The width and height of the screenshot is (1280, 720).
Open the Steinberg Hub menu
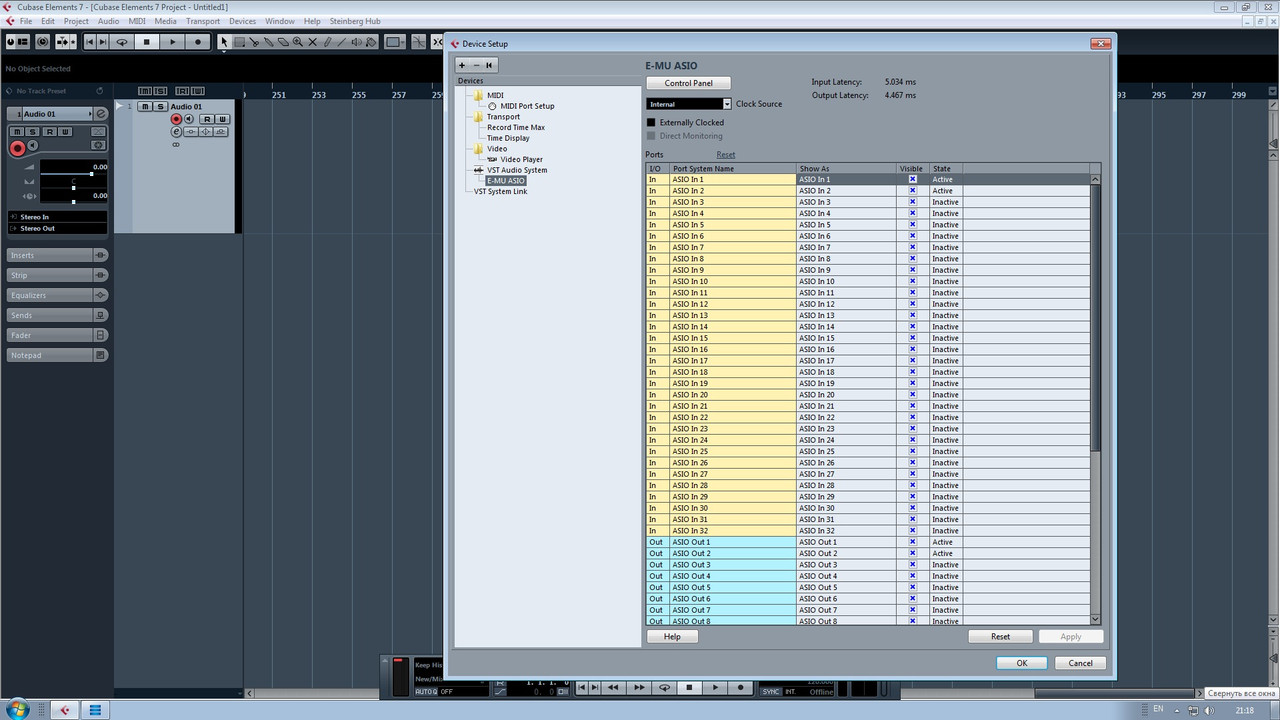357,21
